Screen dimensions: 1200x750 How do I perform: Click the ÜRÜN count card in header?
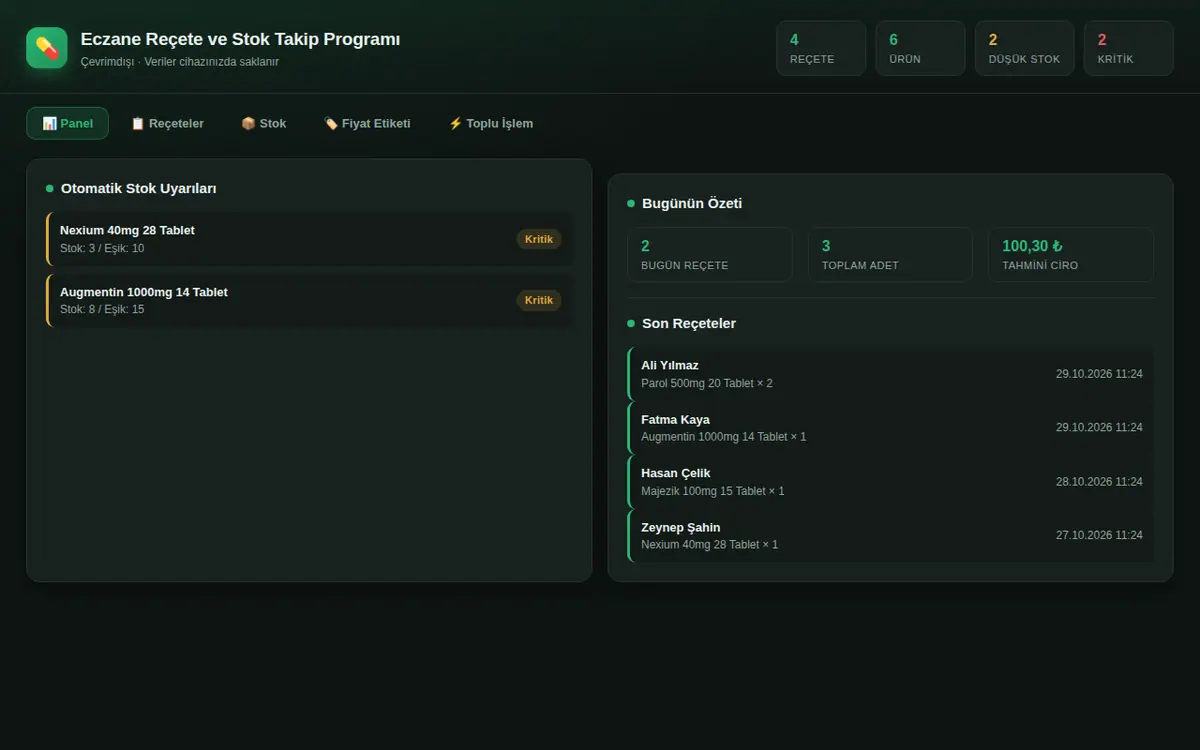click(x=920, y=48)
